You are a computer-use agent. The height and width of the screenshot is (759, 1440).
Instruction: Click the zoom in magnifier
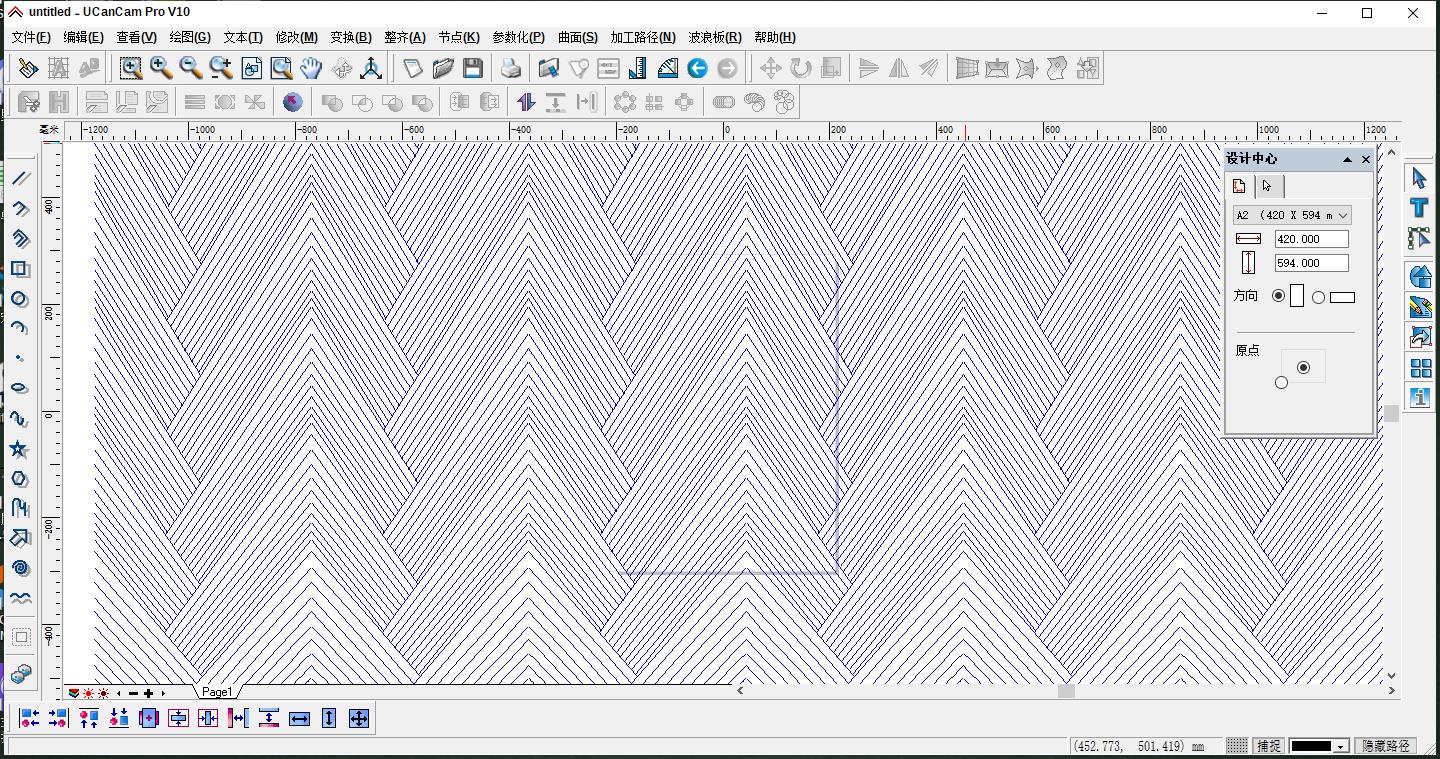click(161, 68)
